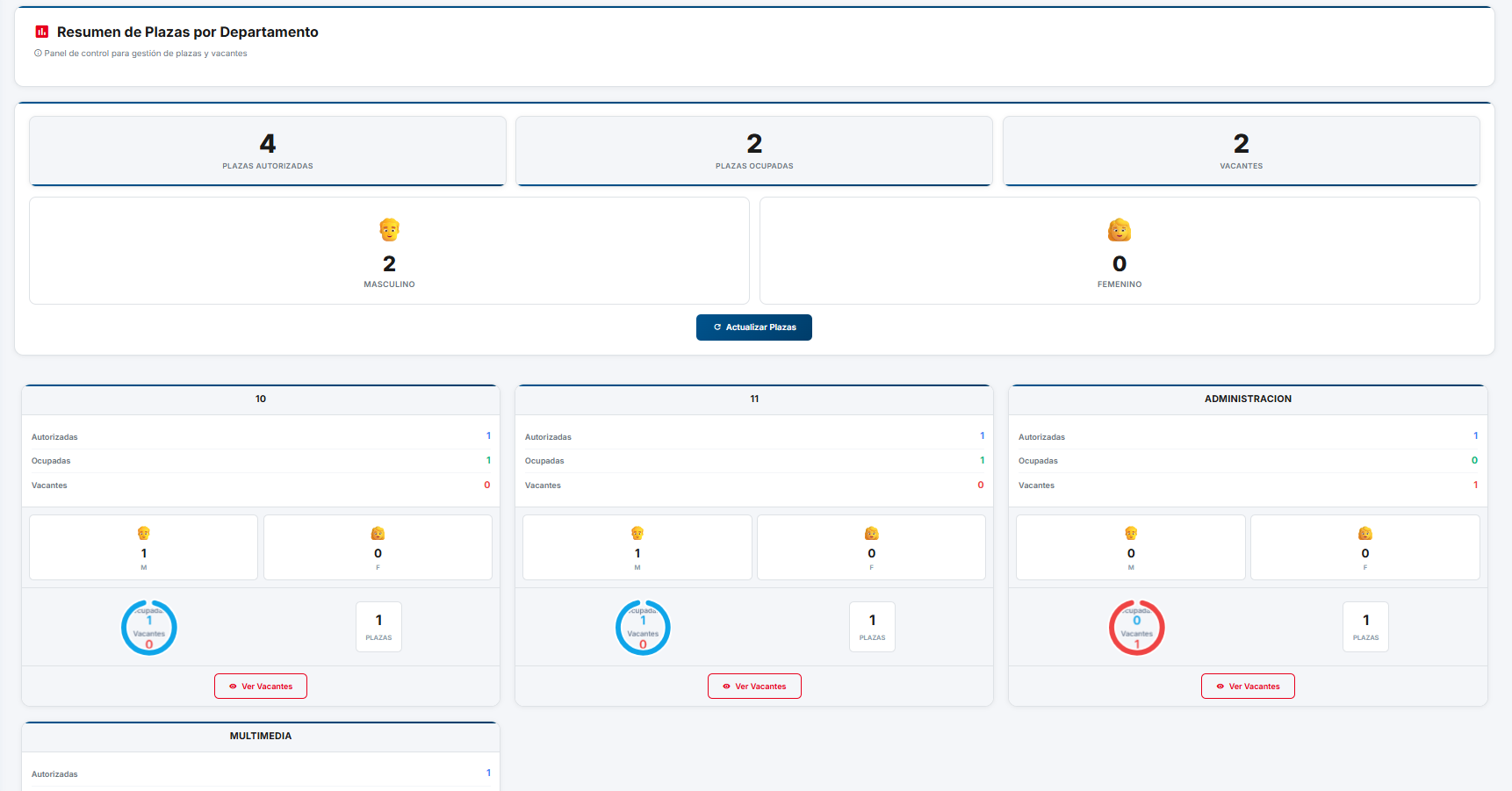Click the blue occupancy ring in department 10
Screen dimensions: 1512x791
click(149, 628)
